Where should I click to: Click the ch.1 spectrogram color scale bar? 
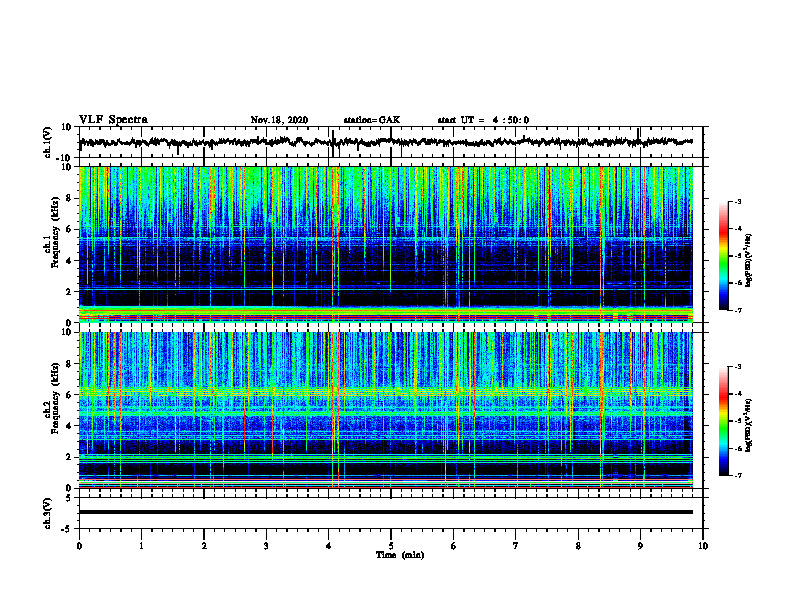tap(724, 256)
